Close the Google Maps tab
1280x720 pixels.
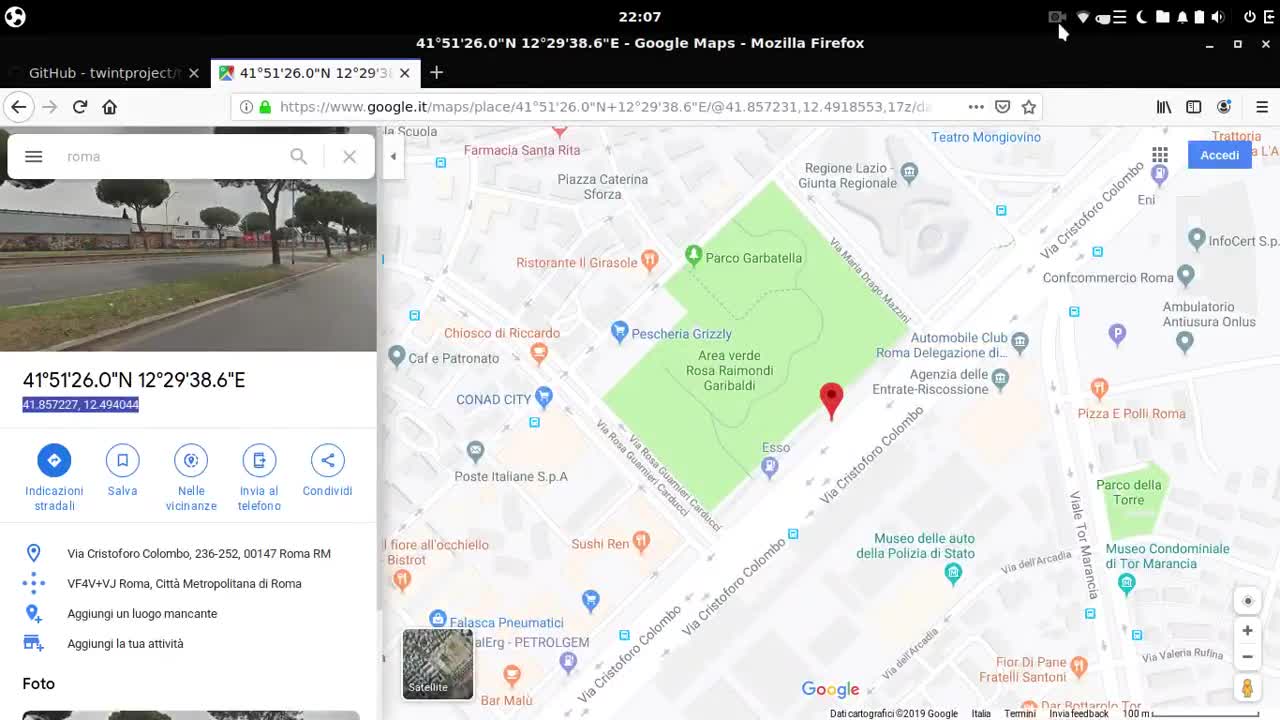(x=404, y=73)
